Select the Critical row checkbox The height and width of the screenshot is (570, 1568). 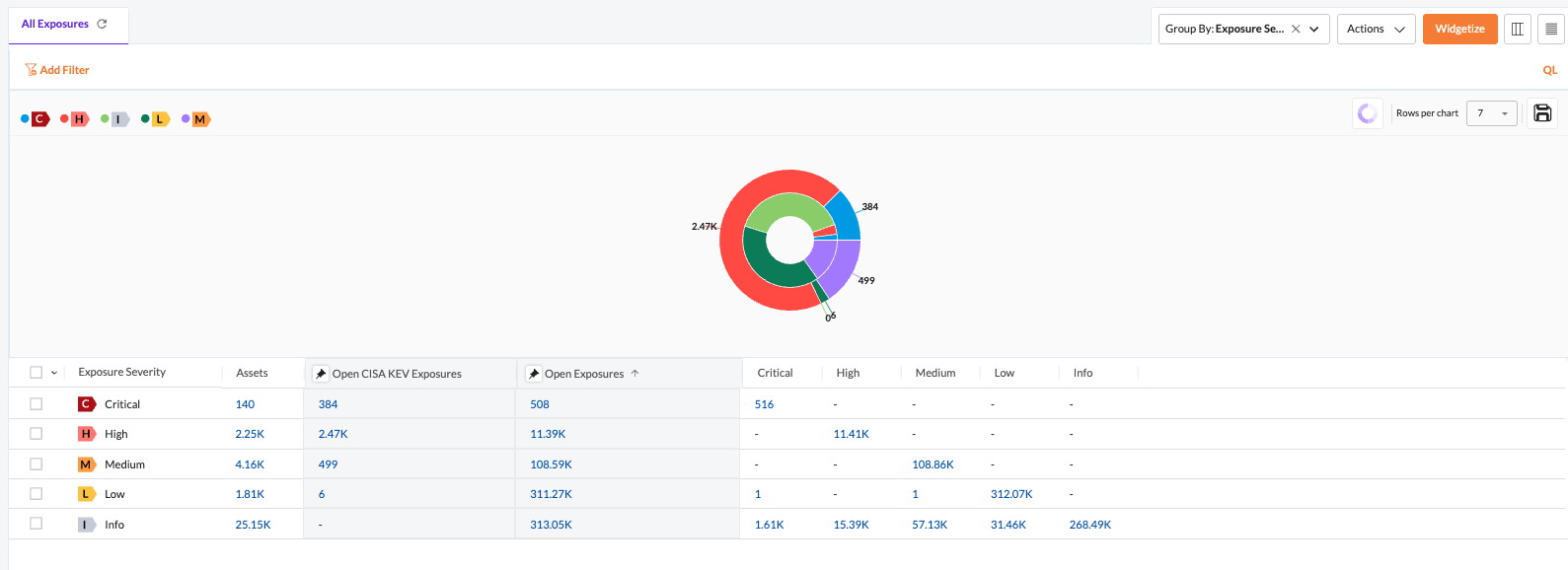pyautogui.click(x=37, y=404)
